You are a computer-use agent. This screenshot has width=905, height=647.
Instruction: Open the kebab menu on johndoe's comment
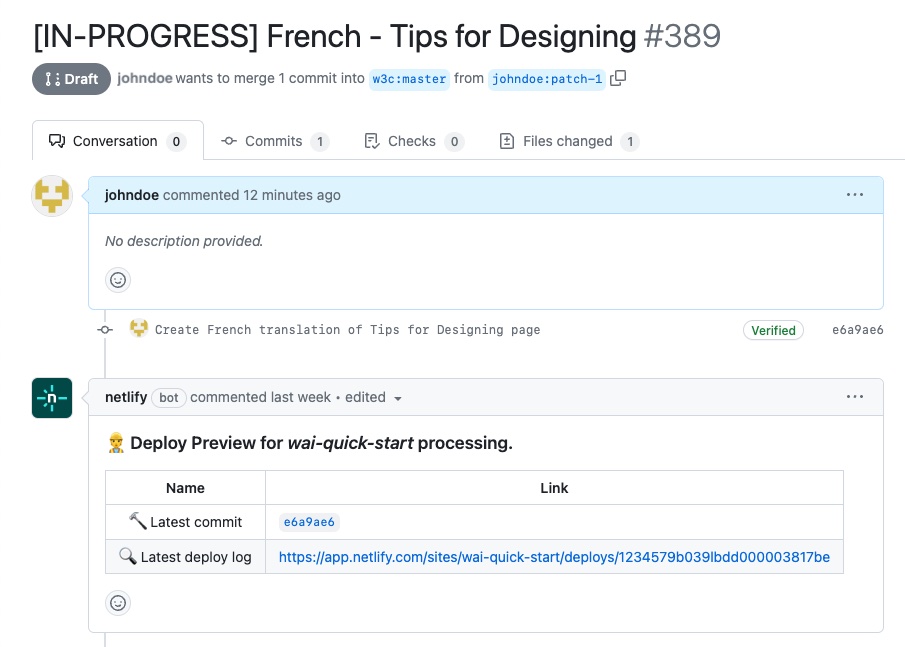(855, 195)
